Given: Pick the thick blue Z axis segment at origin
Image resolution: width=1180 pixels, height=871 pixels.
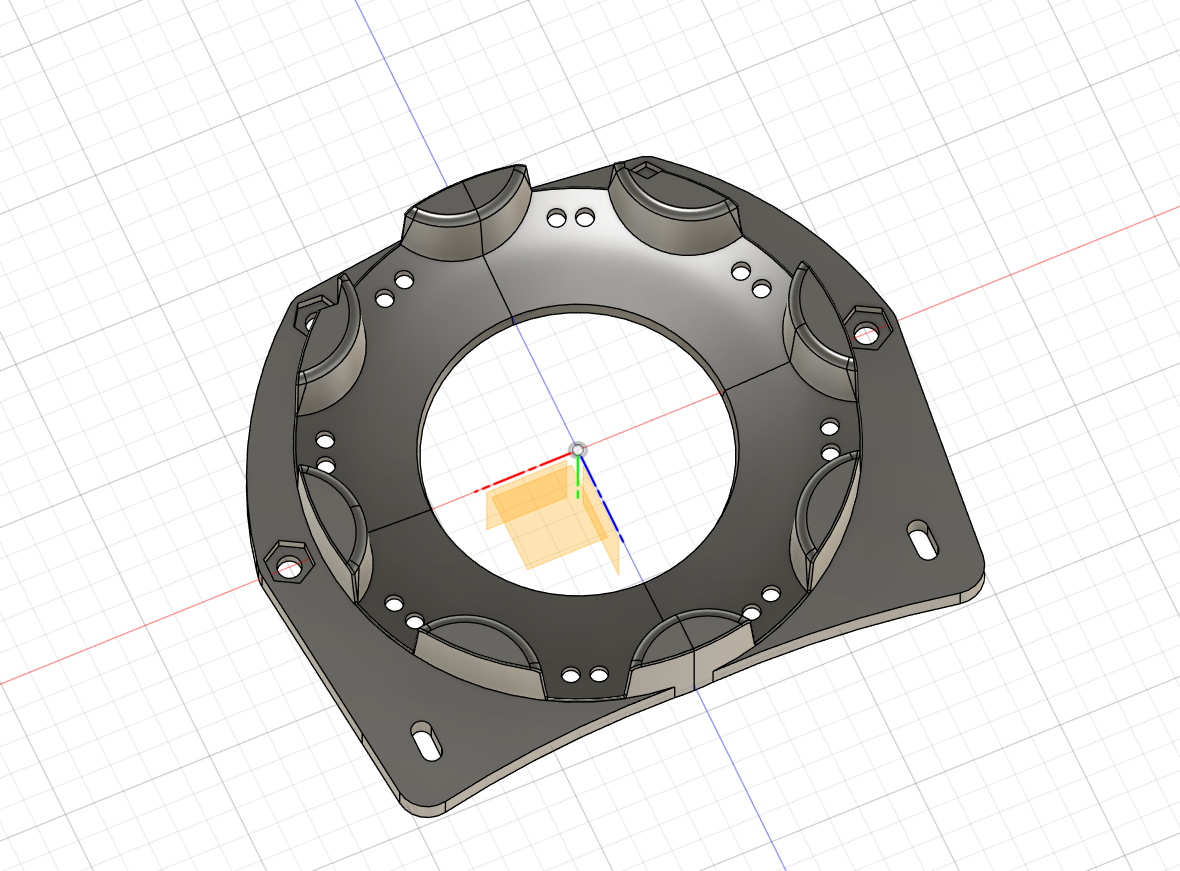Looking at the screenshot, I should [602, 498].
